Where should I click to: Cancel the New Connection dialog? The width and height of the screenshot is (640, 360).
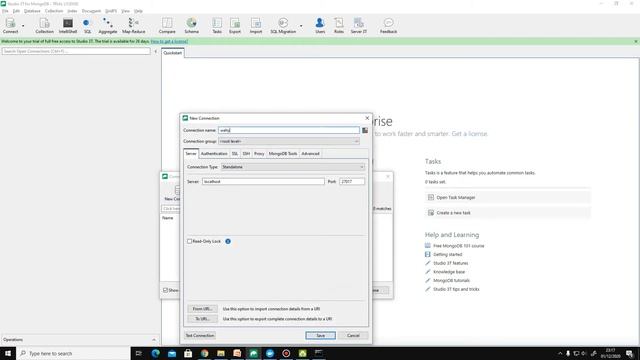click(x=353, y=336)
